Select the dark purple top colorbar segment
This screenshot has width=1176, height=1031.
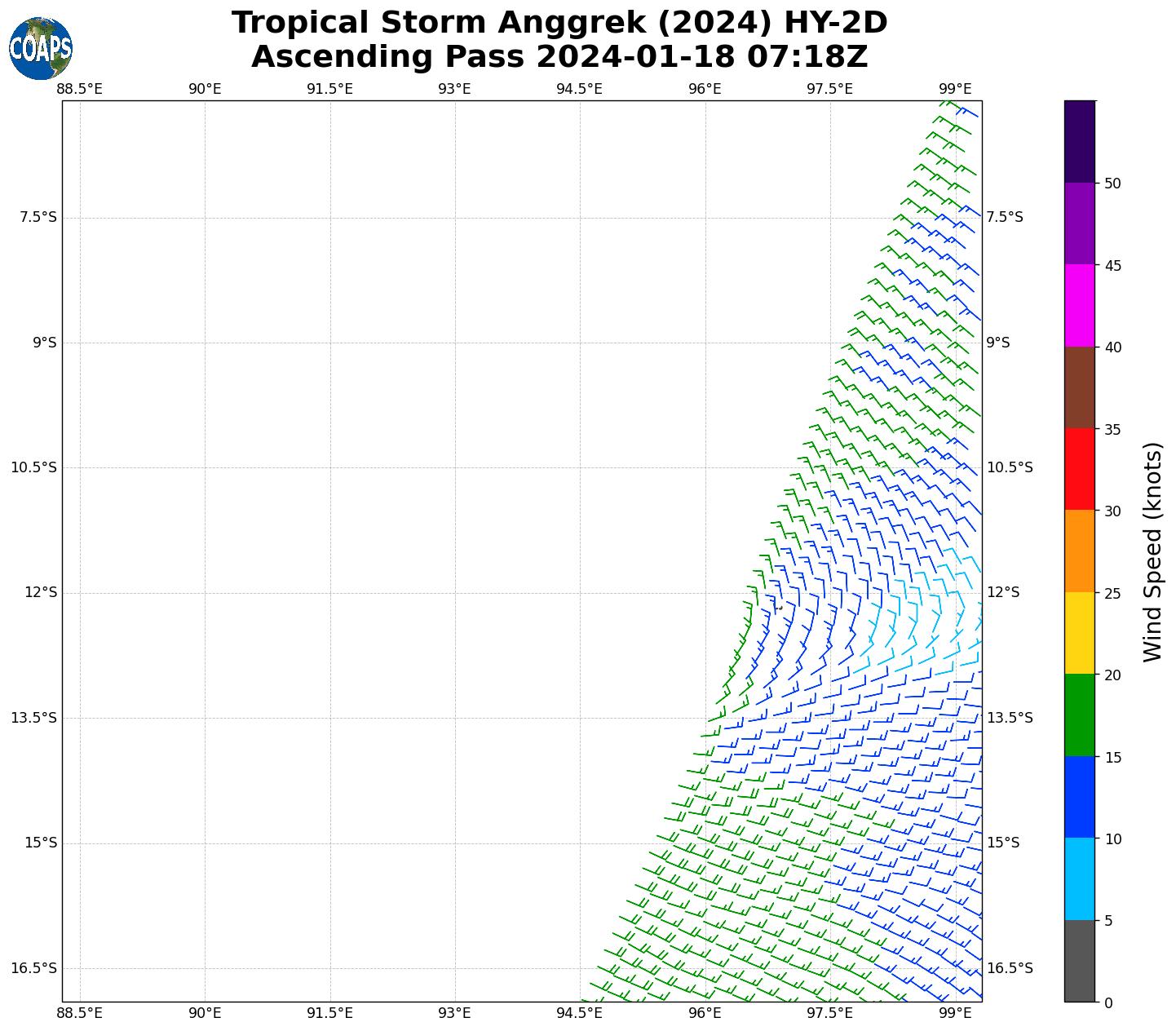click(1079, 141)
